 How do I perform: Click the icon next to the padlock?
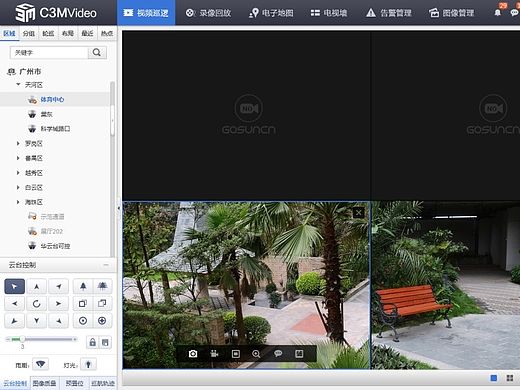coord(105,342)
